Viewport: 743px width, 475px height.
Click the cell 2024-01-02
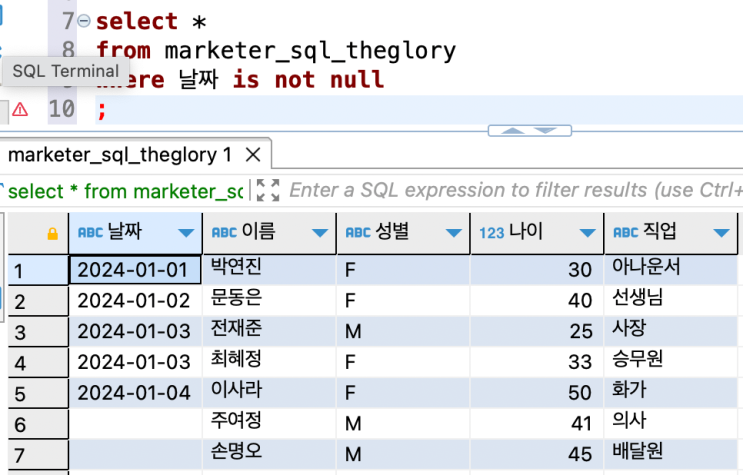click(136, 301)
